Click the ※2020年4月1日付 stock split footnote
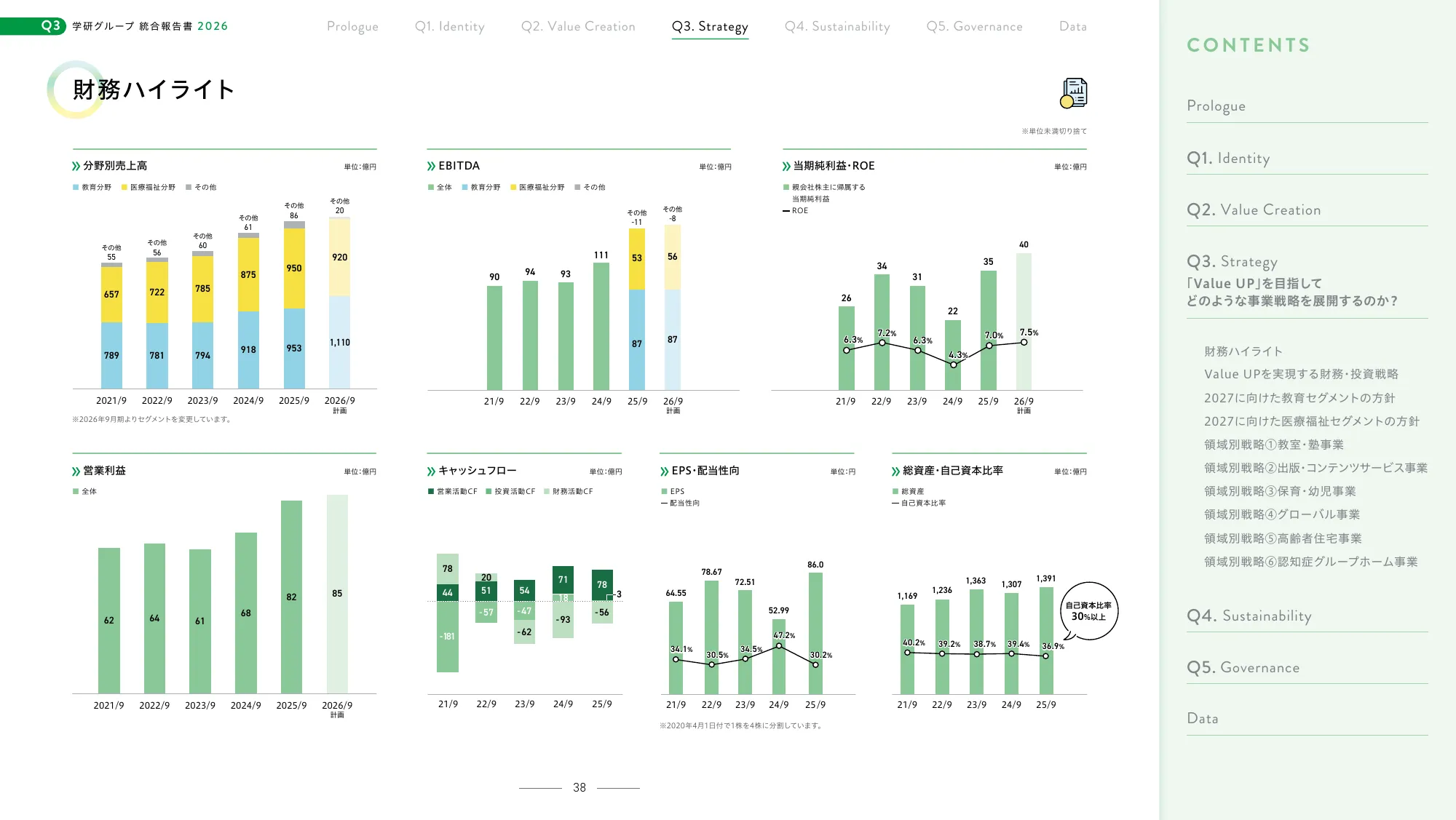This screenshot has height=820, width=1456. pos(741,726)
